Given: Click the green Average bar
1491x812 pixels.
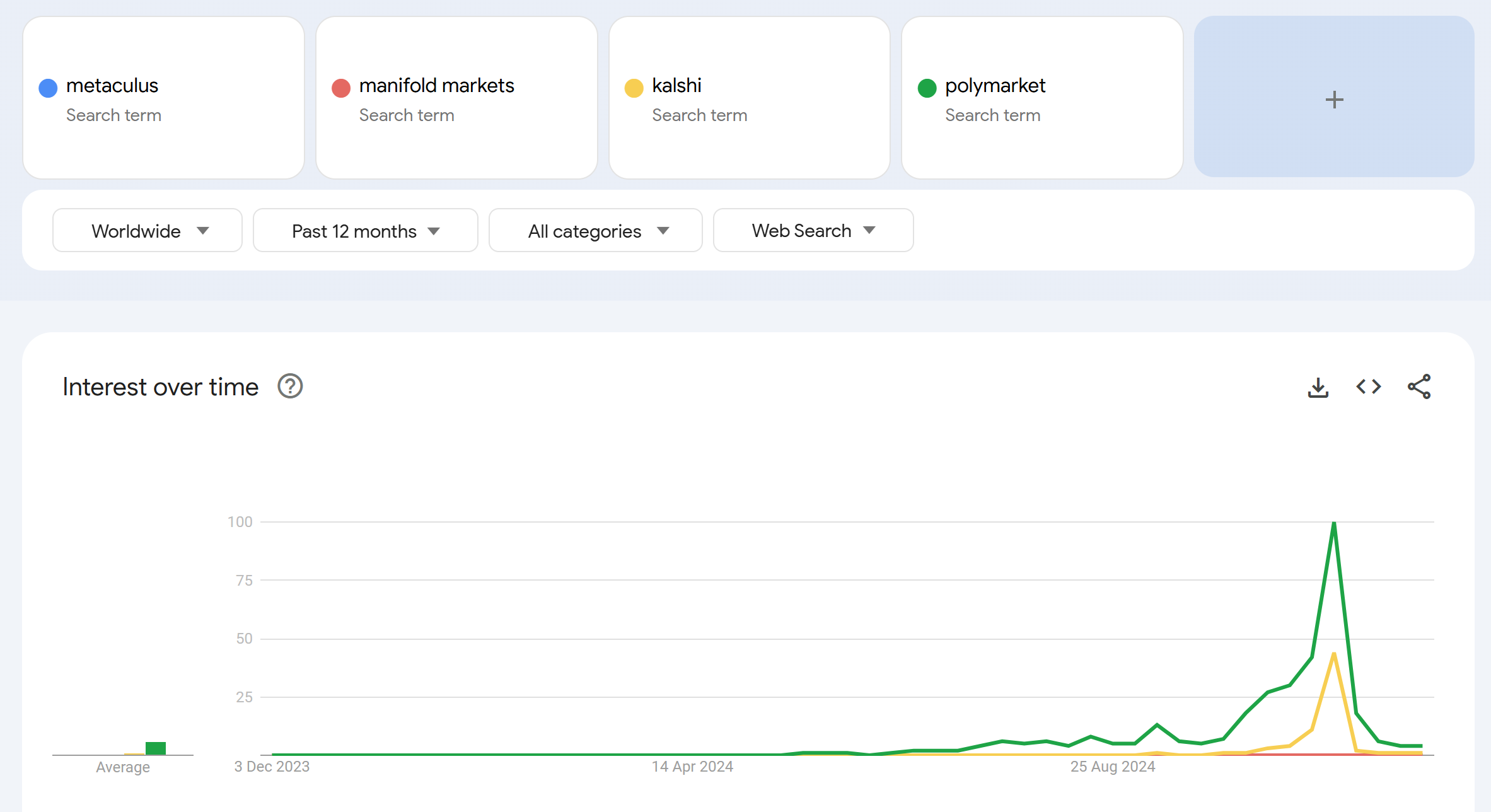Looking at the screenshot, I should point(156,748).
